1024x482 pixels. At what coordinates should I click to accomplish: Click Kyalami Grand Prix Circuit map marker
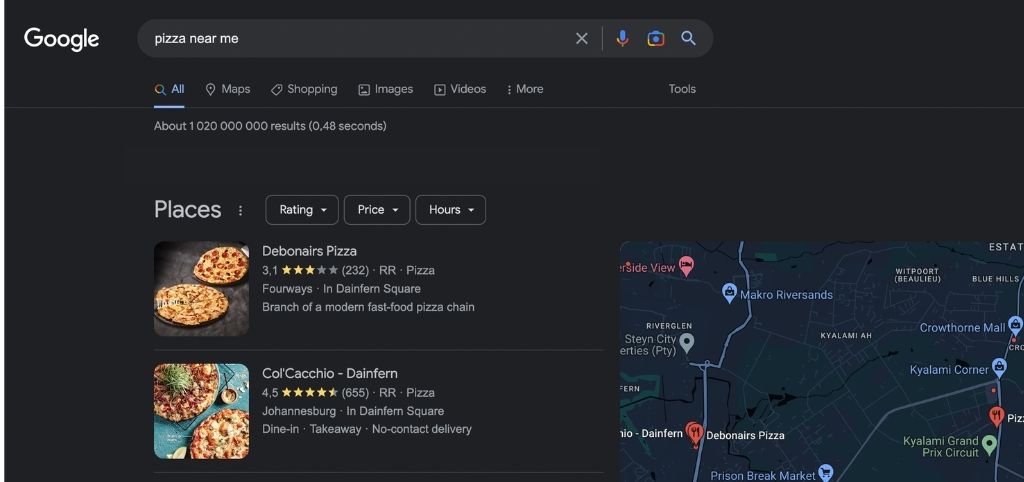pos(989,442)
